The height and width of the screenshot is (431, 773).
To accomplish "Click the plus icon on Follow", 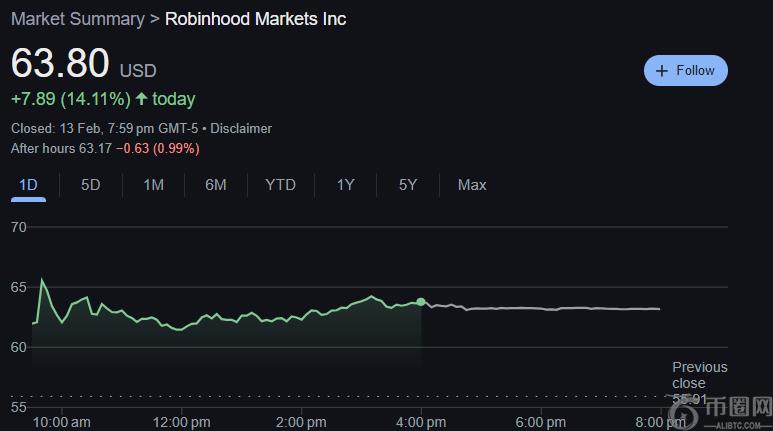I will click(661, 71).
